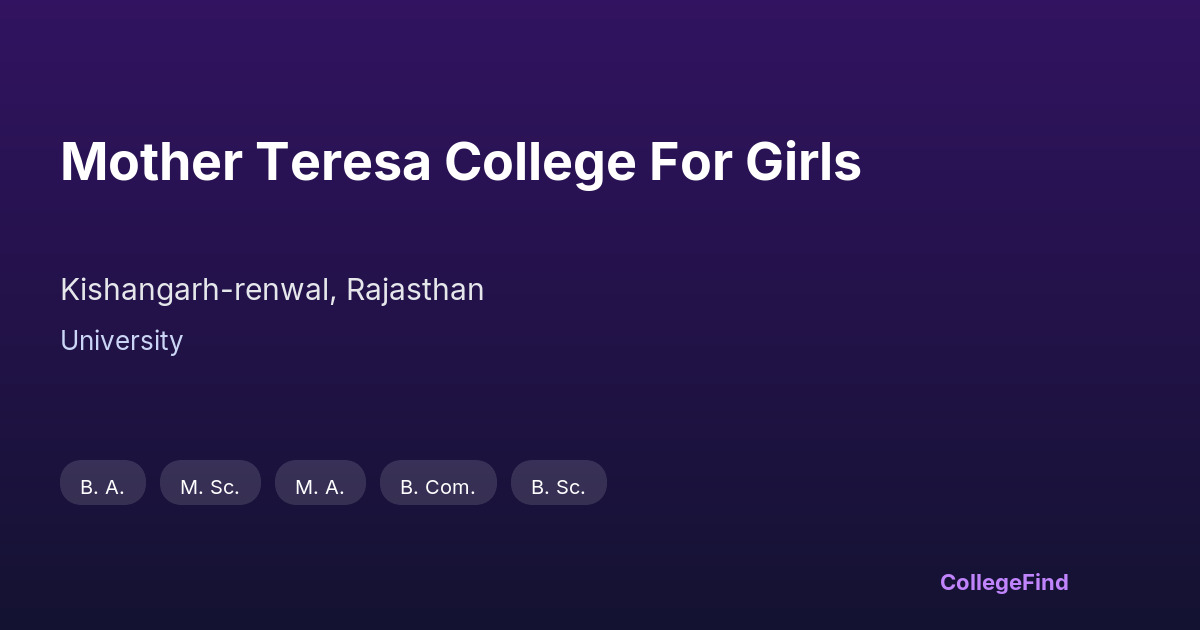
Task: Click "Teresa" in the college name
Action: [343, 162]
